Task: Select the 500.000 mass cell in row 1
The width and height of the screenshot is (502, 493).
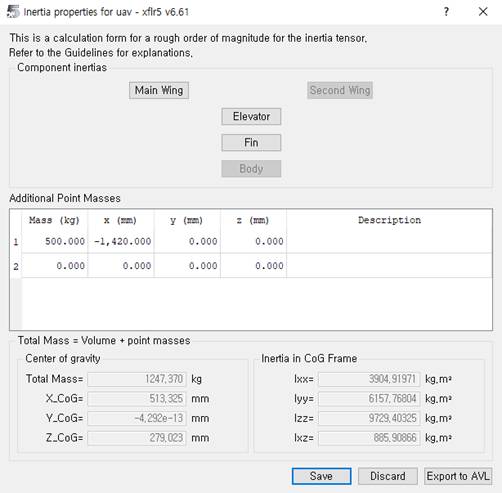Action: [x=55, y=241]
